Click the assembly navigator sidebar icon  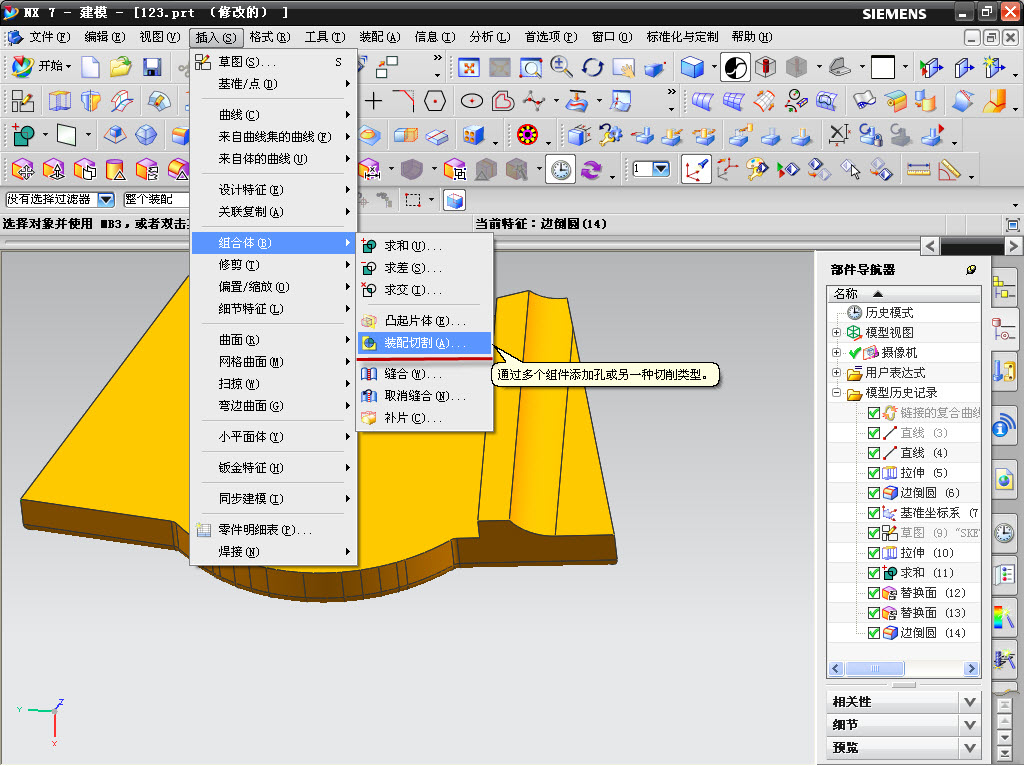click(1004, 287)
